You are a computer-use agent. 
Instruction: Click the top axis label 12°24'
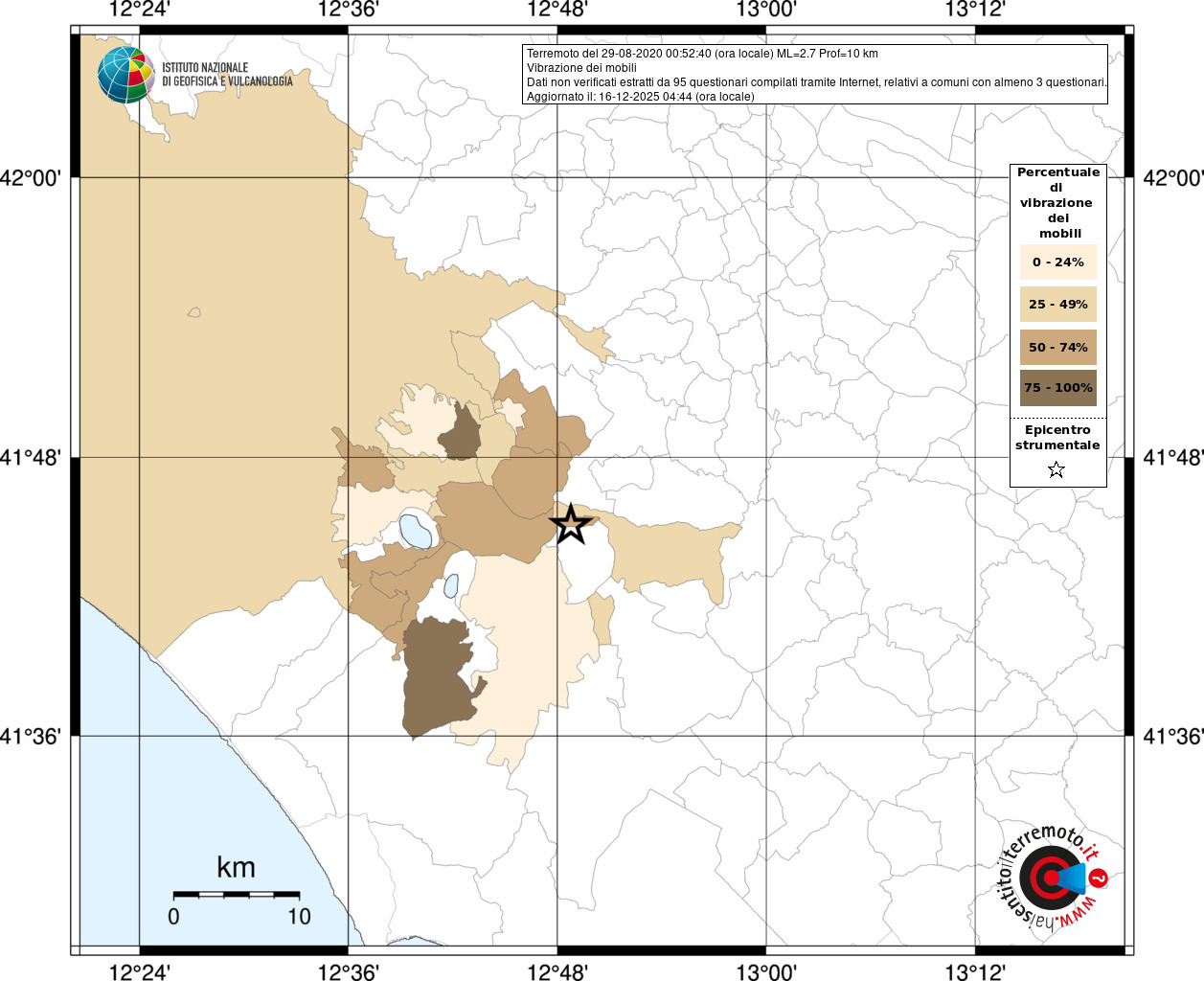point(140,10)
